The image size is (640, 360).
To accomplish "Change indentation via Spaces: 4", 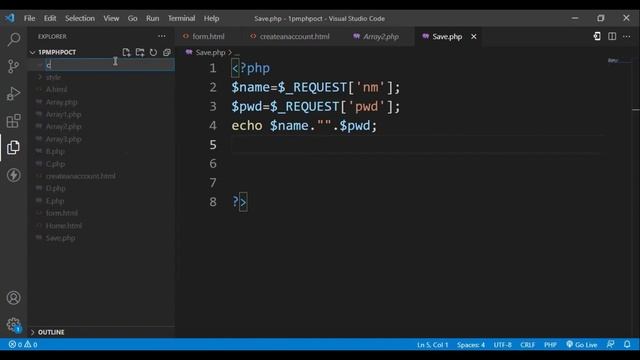I will (x=471, y=345).
